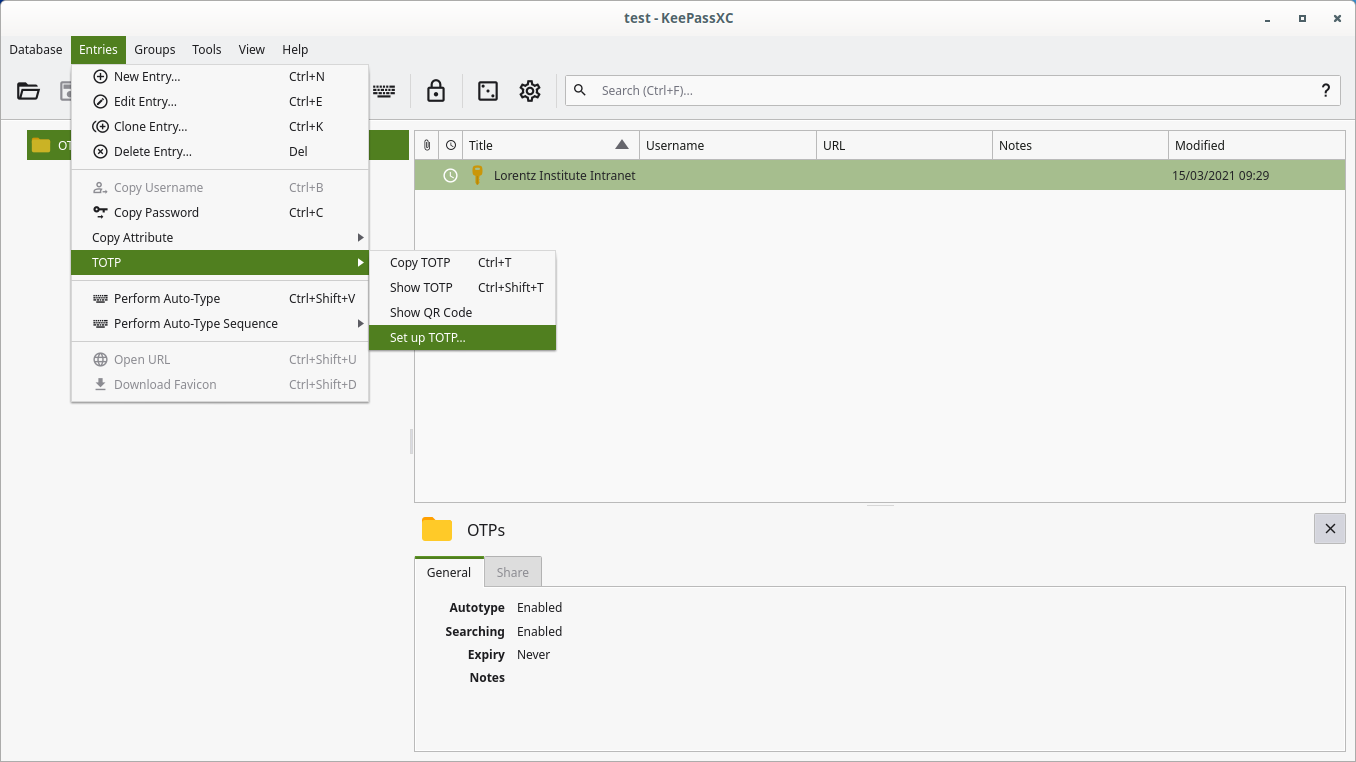Click the Auto-Type keyboard toolbar icon

coord(384,91)
